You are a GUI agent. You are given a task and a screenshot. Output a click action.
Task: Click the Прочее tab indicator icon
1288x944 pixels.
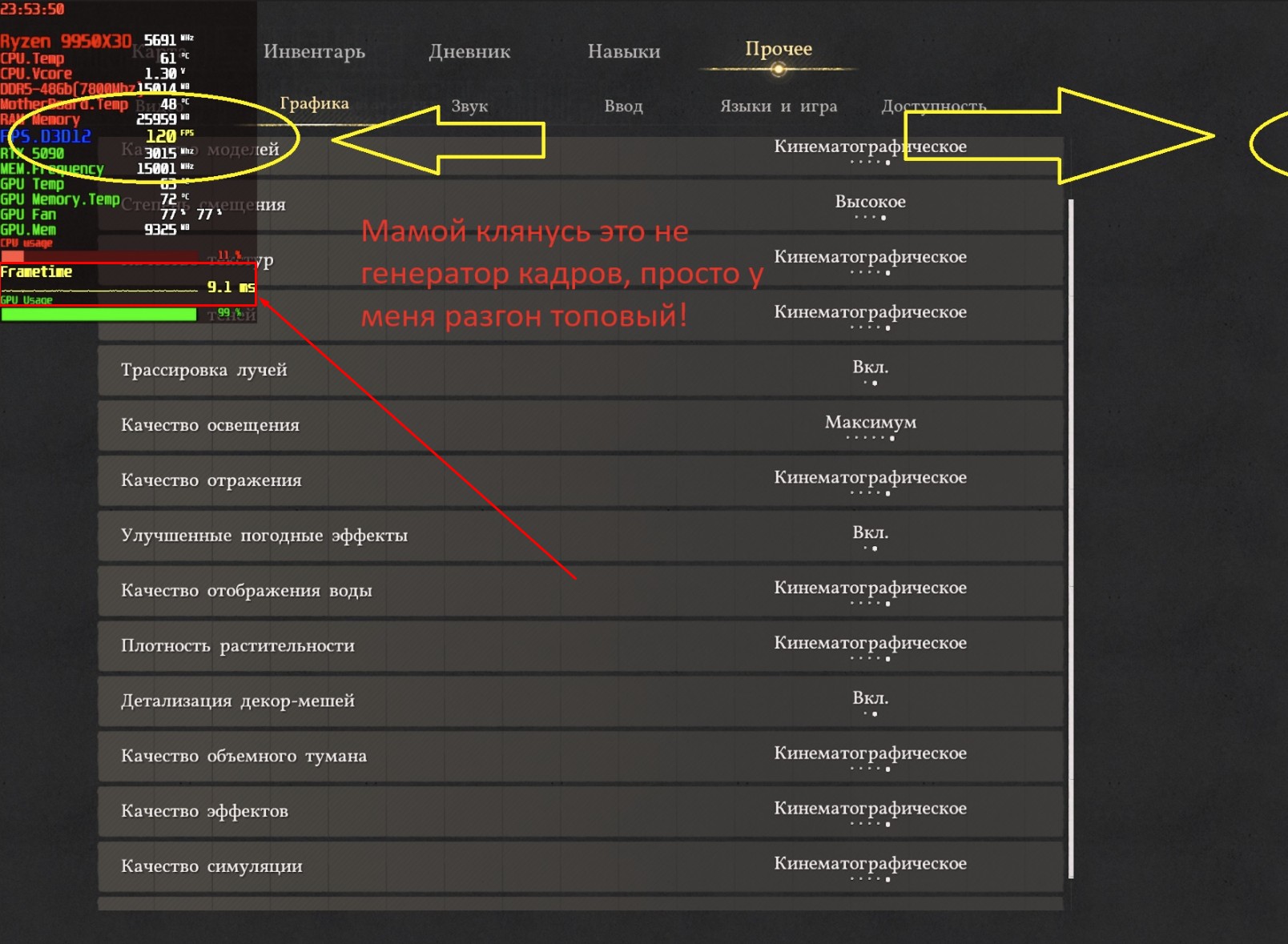coord(778,70)
